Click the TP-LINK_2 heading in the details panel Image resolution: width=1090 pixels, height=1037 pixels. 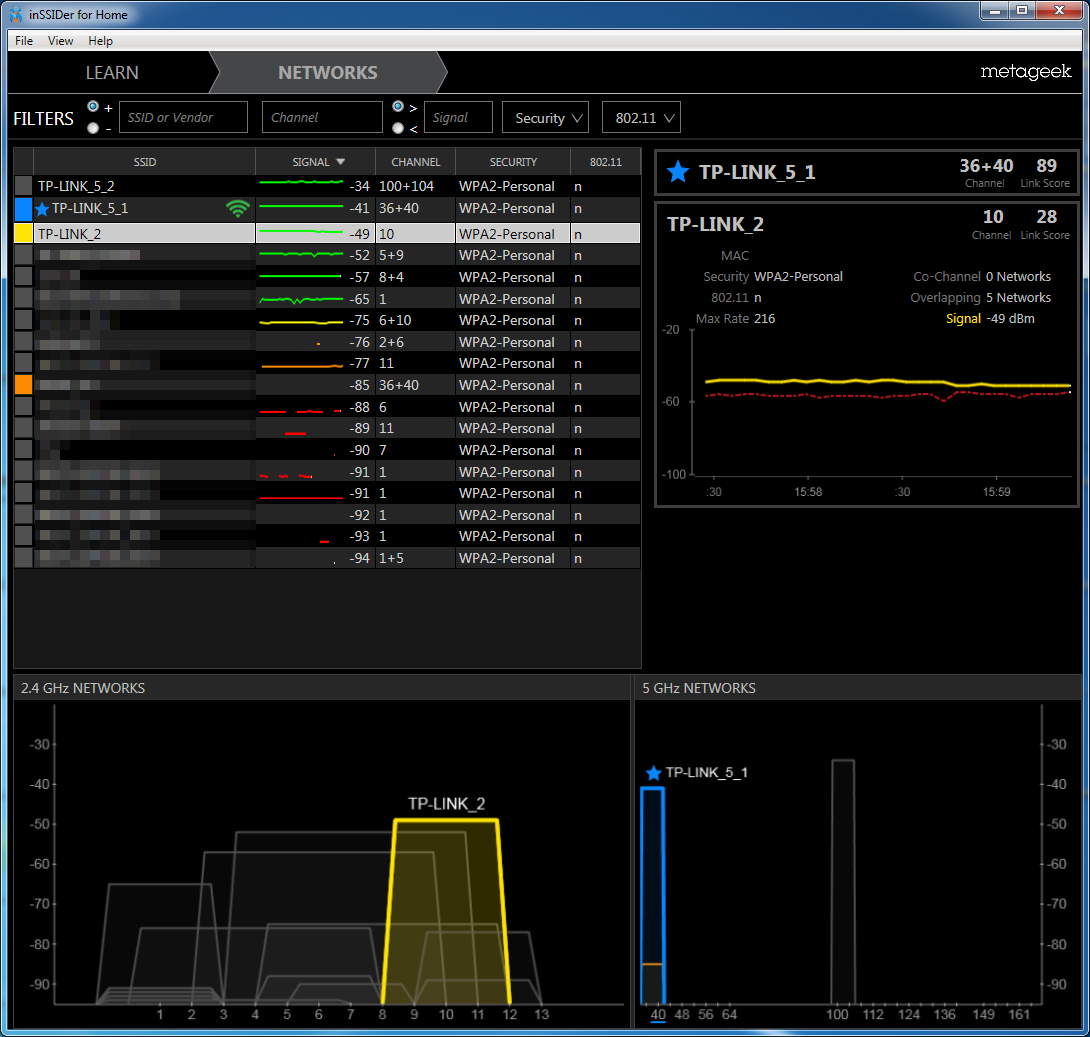[715, 224]
